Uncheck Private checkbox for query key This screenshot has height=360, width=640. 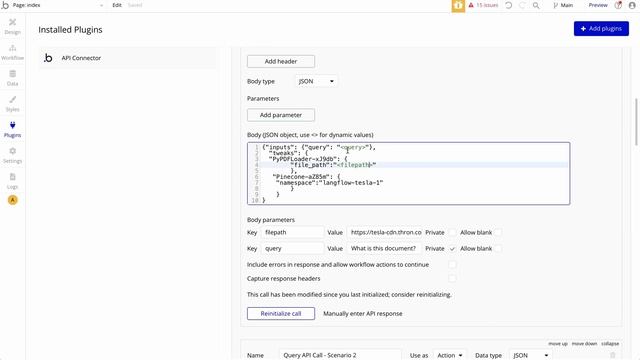(452, 249)
